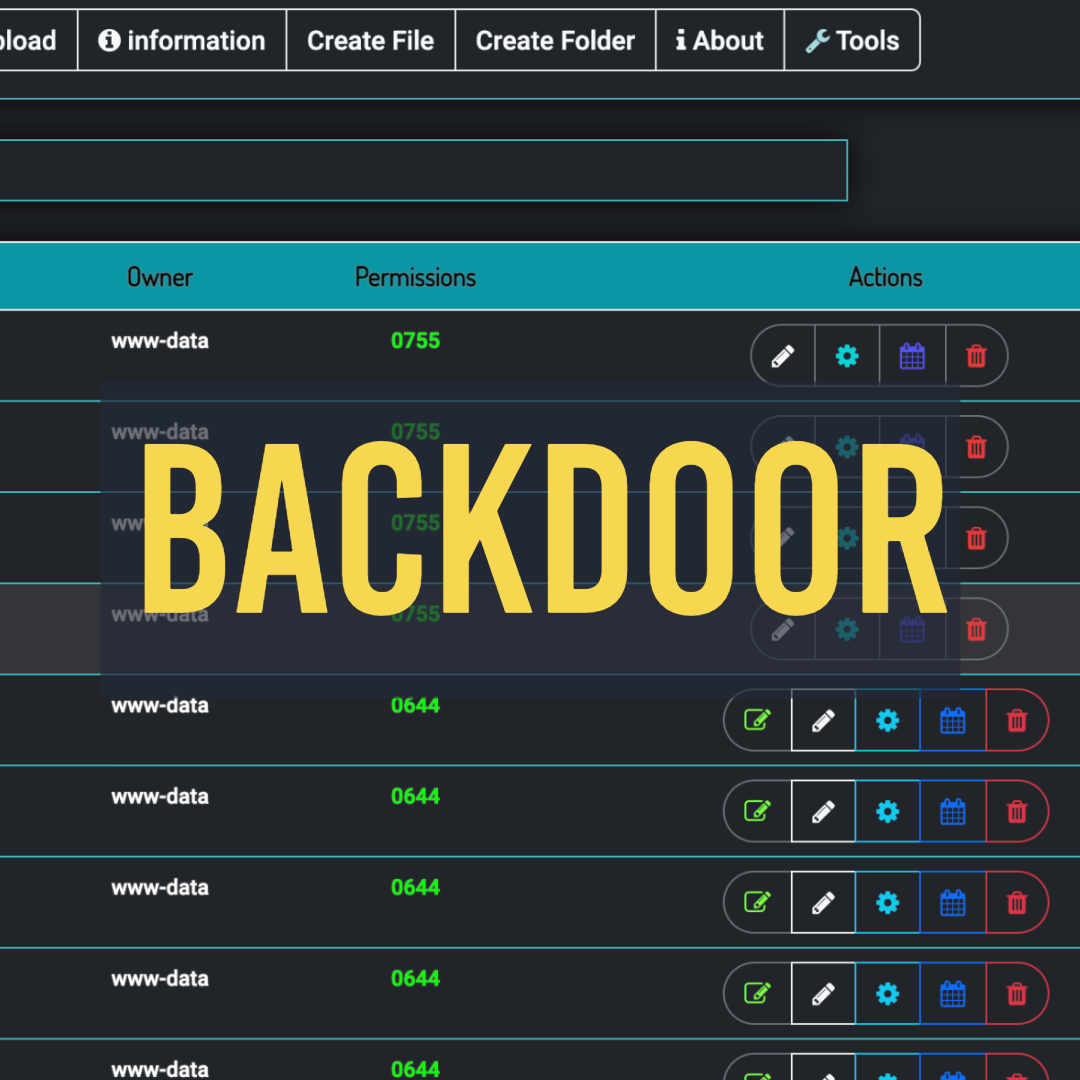Click www-data owner in first table row
This screenshot has height=1080, width=1080.
[x=160, y=340]
